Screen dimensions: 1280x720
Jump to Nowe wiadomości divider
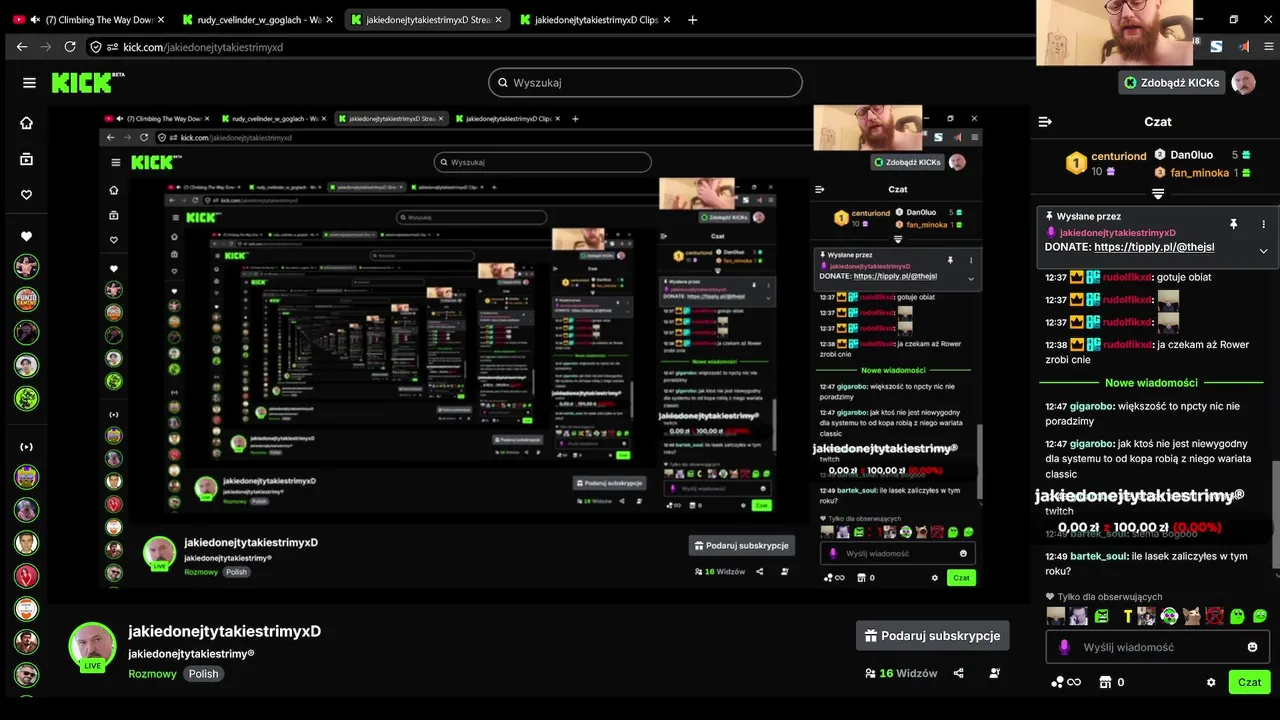pyautogui.click(x=1151, y=383)
